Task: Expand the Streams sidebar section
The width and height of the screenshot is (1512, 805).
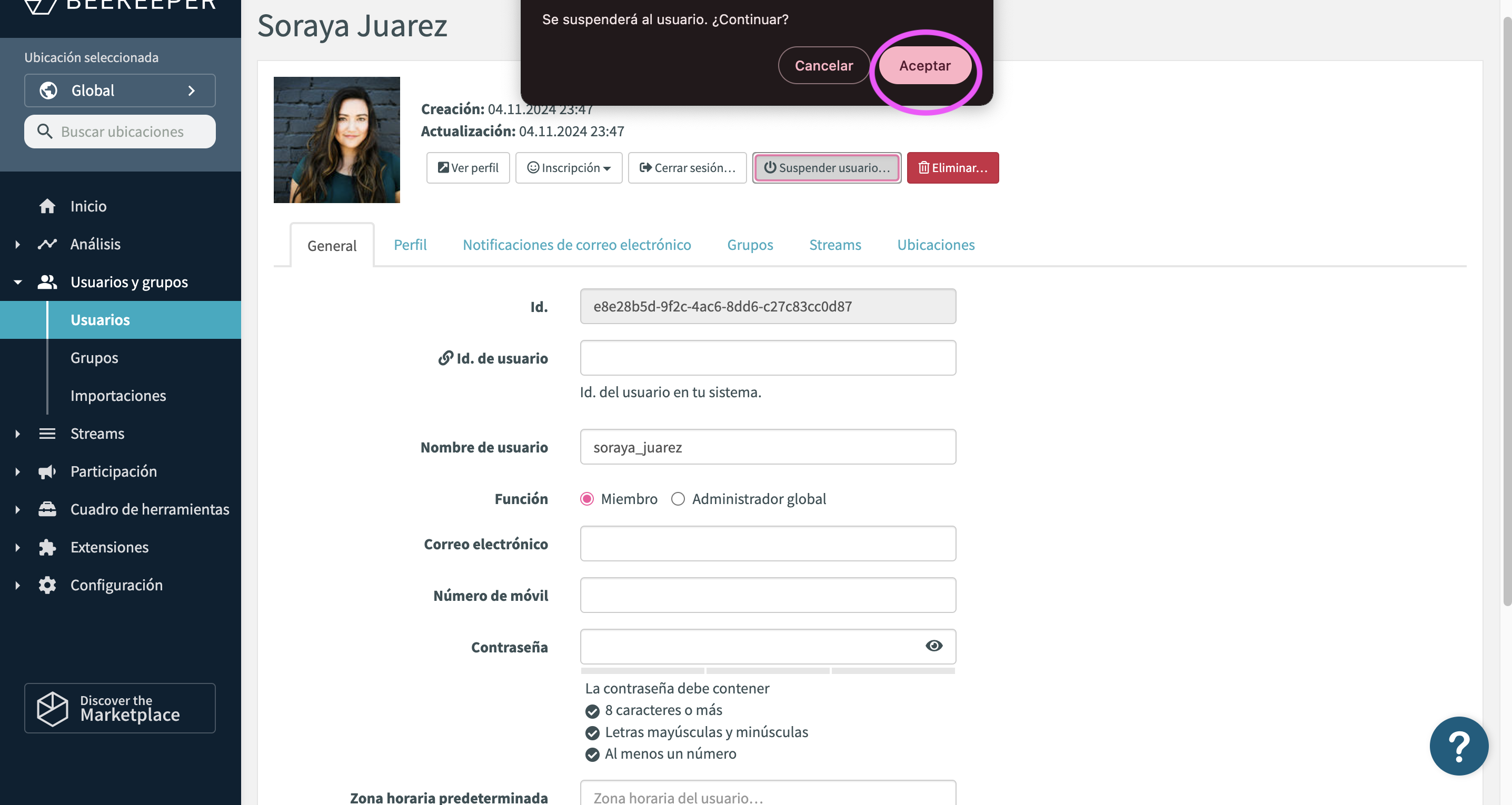Action: pos(17,434)
